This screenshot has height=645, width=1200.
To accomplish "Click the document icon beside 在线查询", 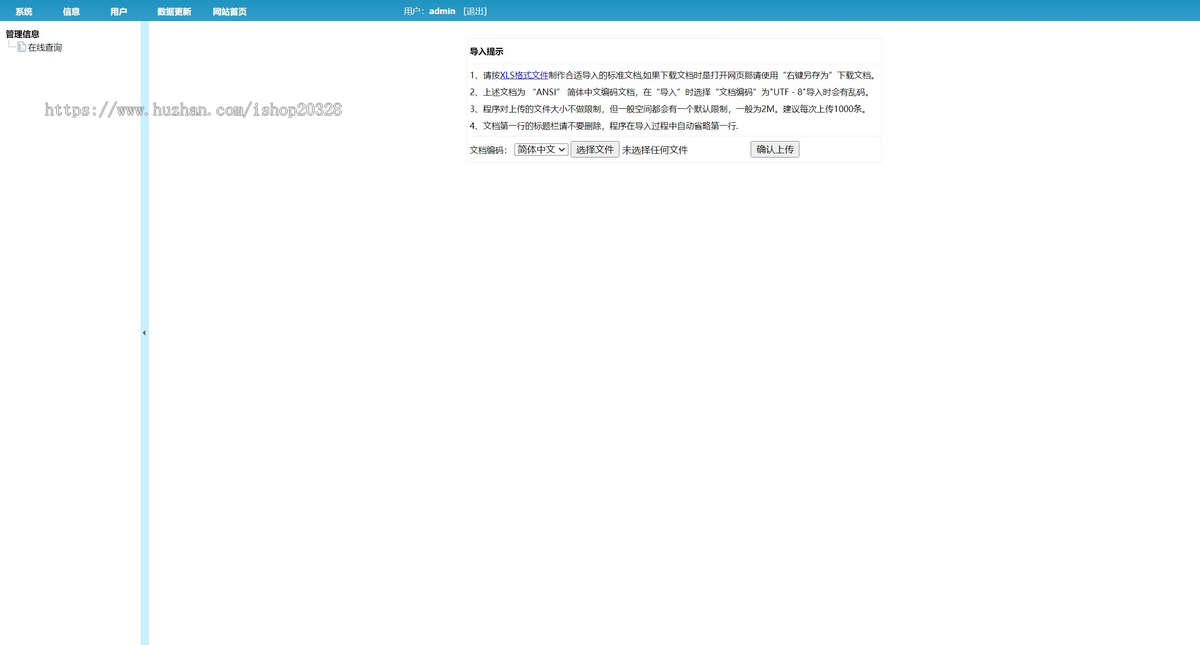I will [21, 47].
